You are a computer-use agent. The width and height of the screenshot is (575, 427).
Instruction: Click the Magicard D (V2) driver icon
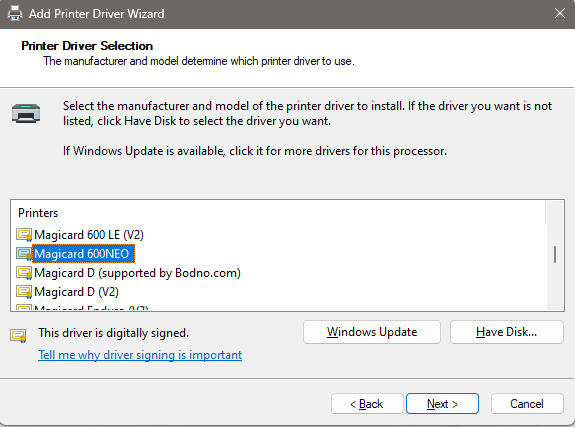pyautogui.click(x=24, y=292)
